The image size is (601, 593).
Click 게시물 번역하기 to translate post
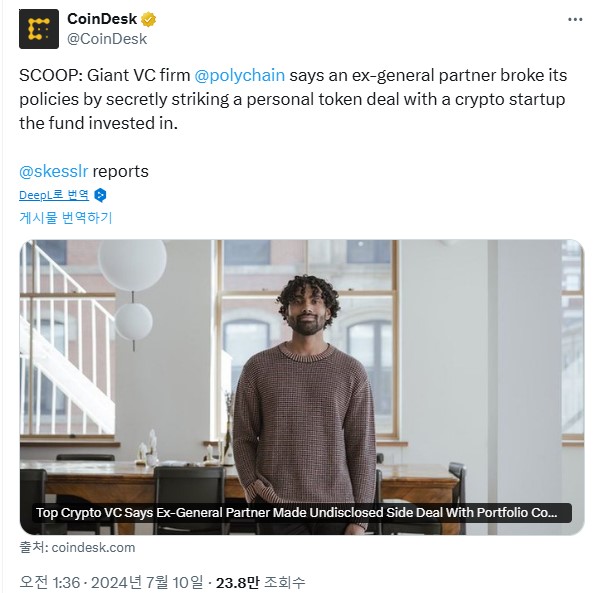(66, 218)
